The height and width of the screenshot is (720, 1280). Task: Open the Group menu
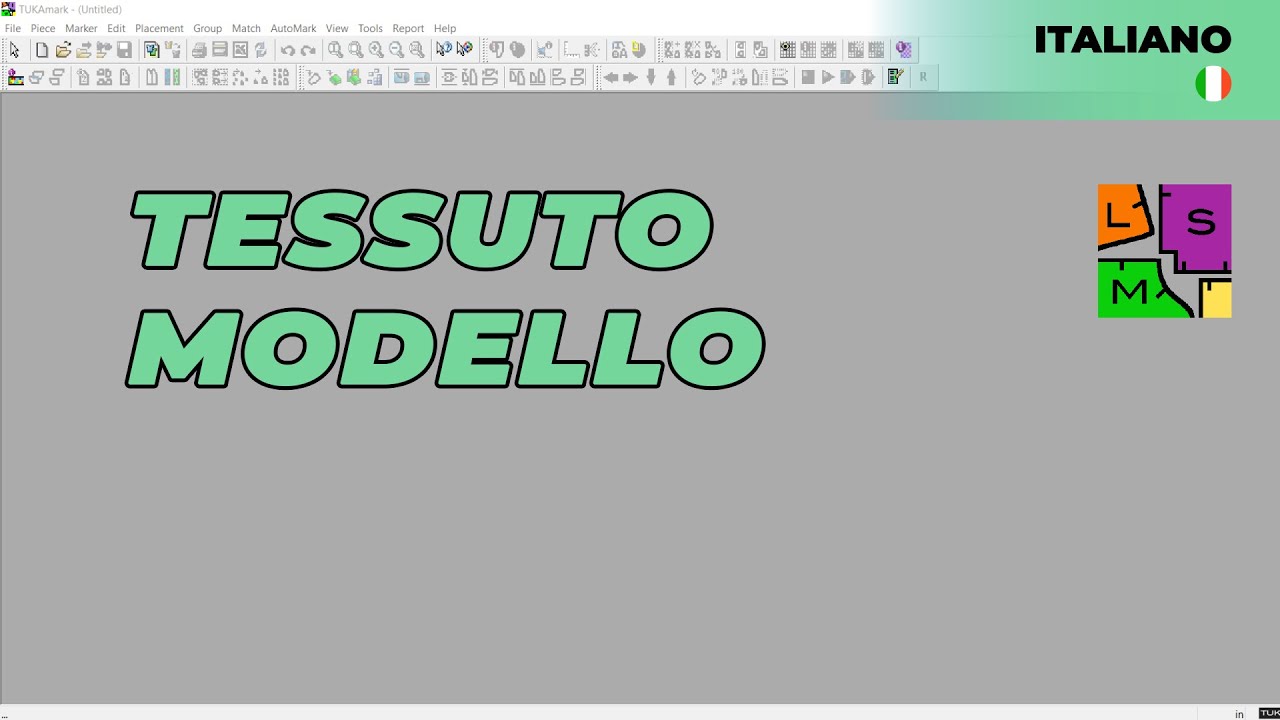pos(208,28)
